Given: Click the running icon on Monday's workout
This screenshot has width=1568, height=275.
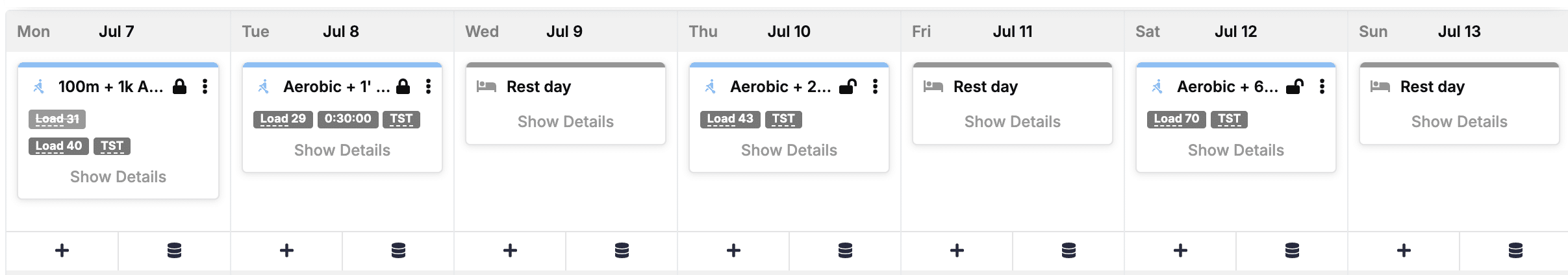Looking at the screenshot, I should pos(39,86).
